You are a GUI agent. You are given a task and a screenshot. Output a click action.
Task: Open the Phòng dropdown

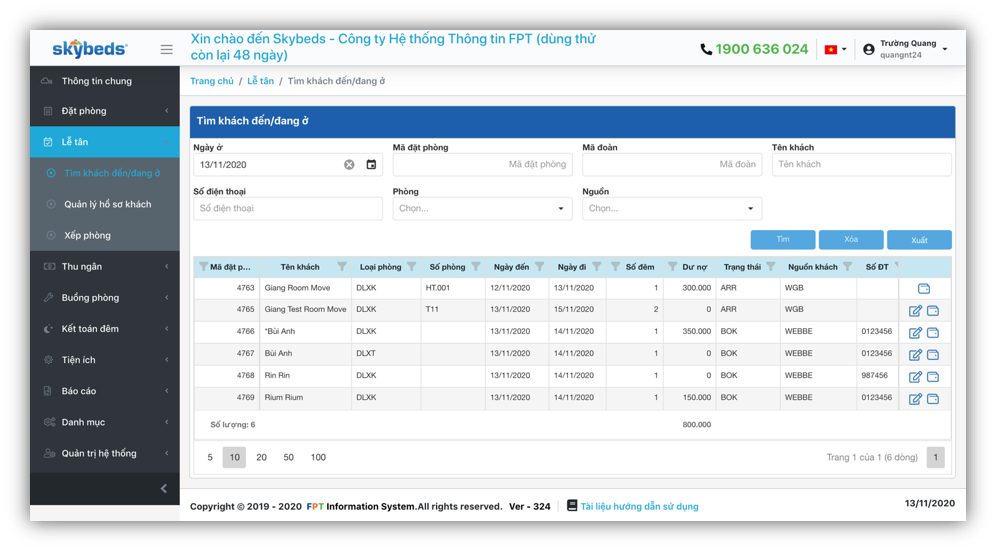pyautogui.click(x=482, y=209)
